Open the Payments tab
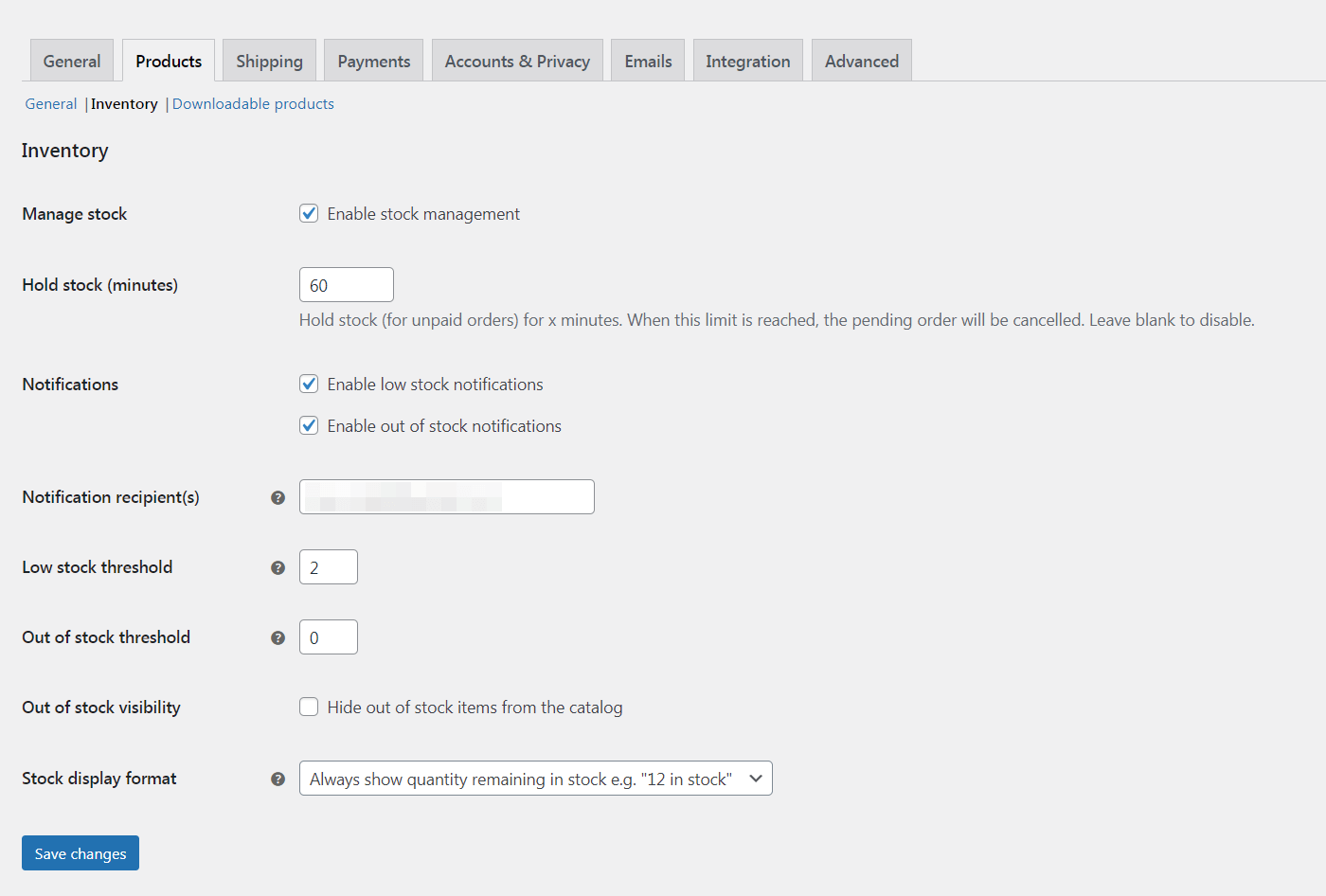Viewport: 1326px width, 896px height. click(373, 62)
